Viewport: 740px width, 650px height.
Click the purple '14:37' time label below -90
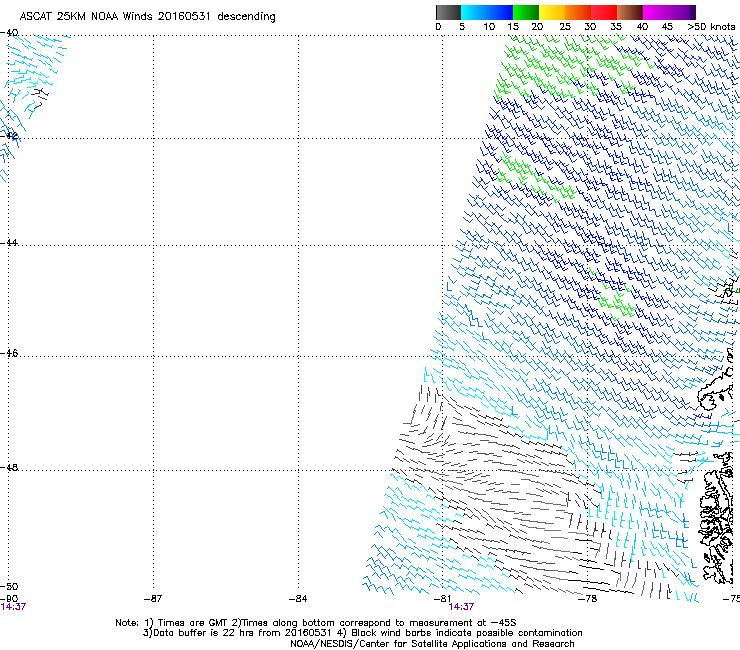[x=13, y=607]
